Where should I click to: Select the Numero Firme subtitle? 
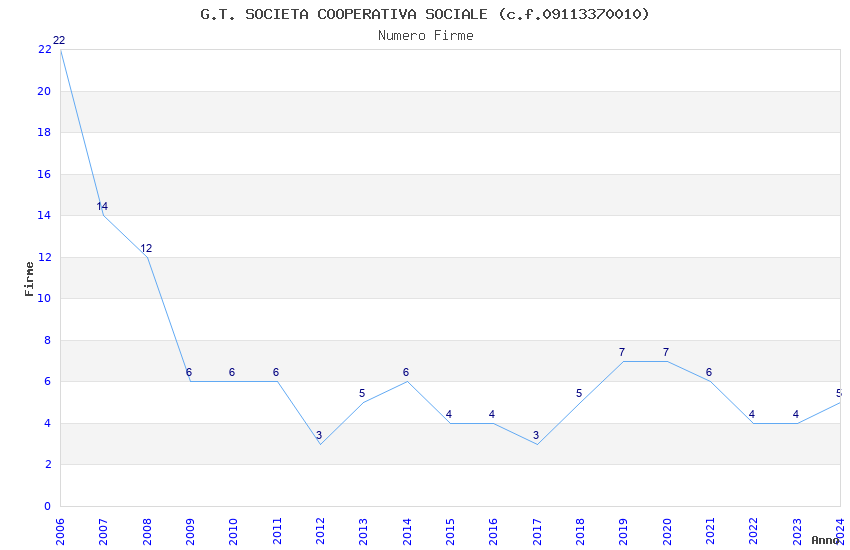[426, 35]
